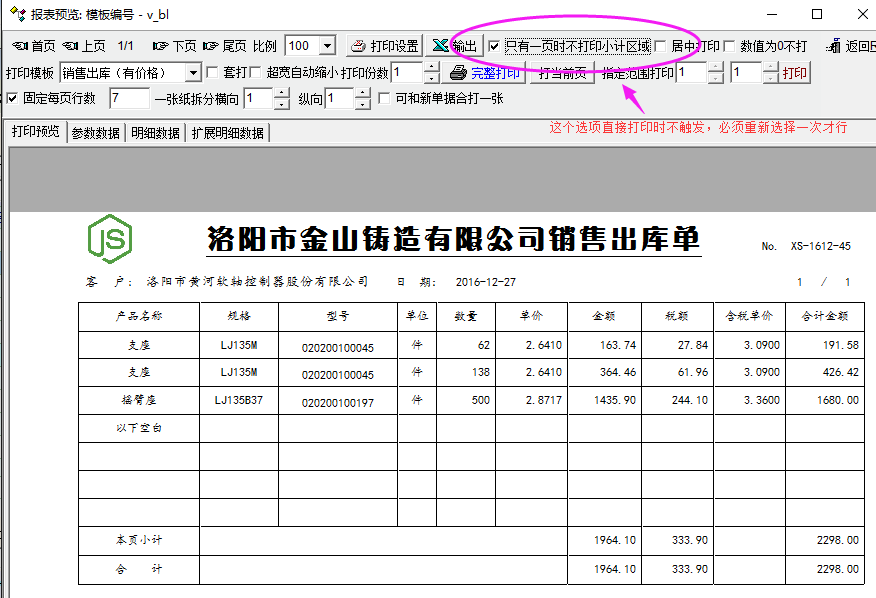Click 打当前页 button

(563, 73)
